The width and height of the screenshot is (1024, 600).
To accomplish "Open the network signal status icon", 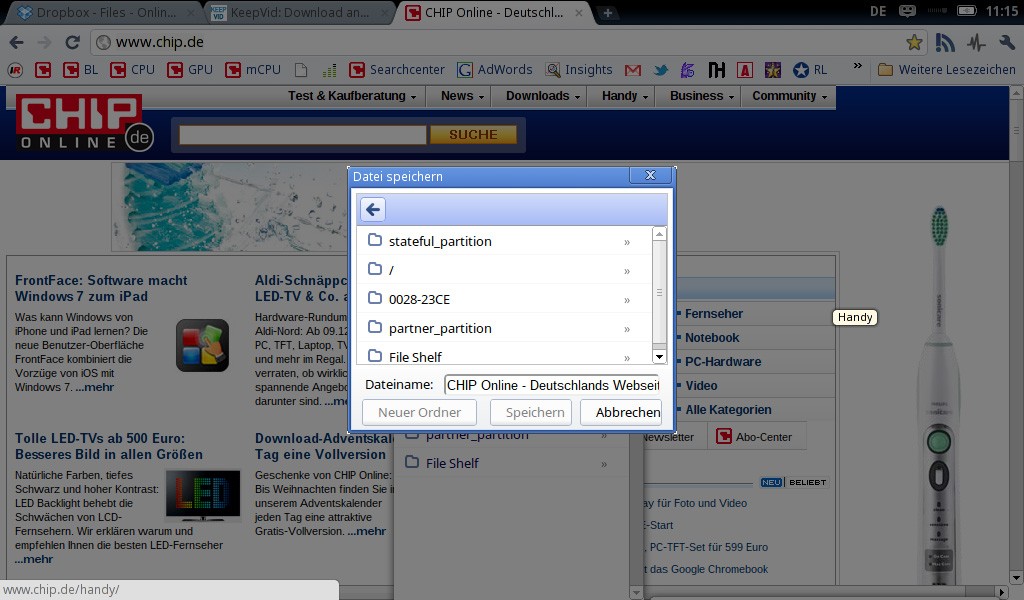I will coord(936,11).
